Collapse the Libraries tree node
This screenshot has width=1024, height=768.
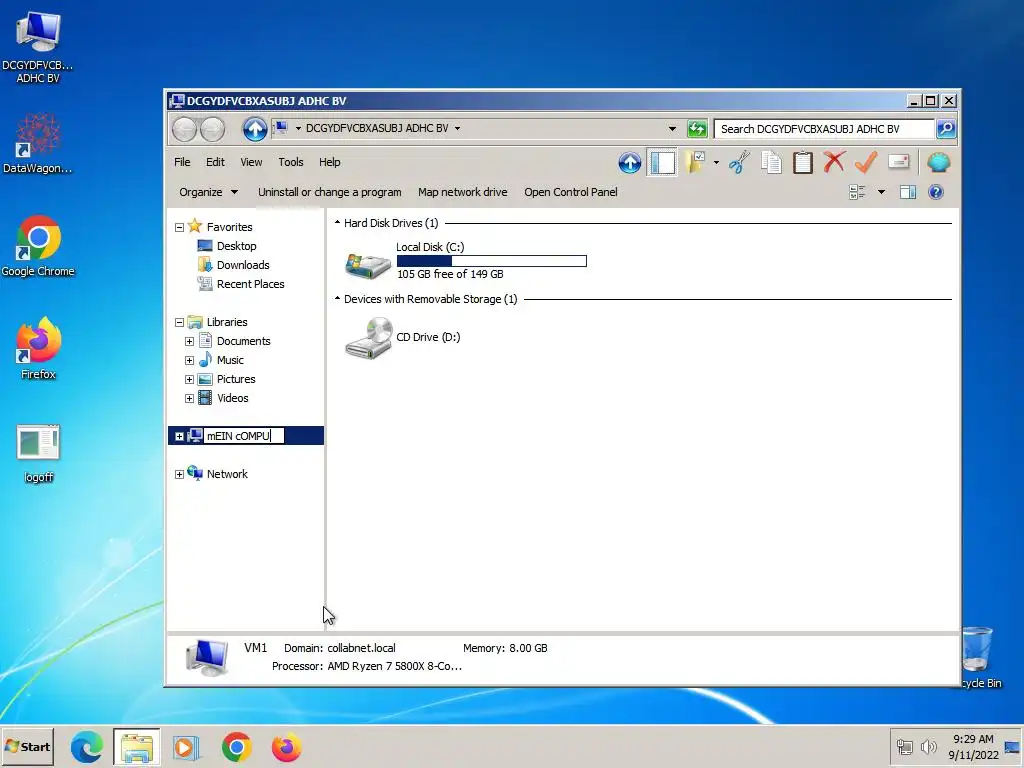pyautogui.click(x=180, y=323)
